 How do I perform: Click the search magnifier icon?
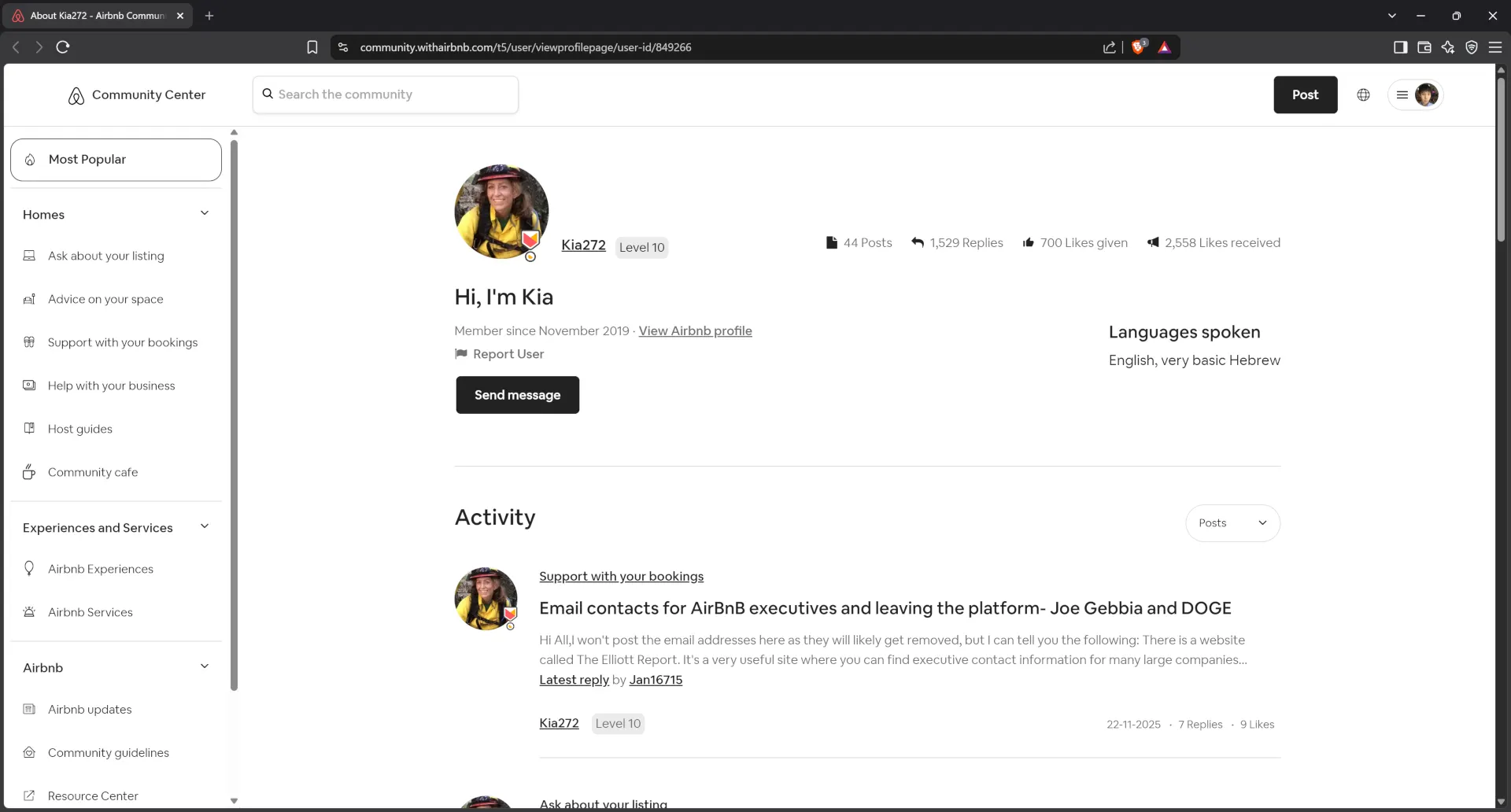268,94
